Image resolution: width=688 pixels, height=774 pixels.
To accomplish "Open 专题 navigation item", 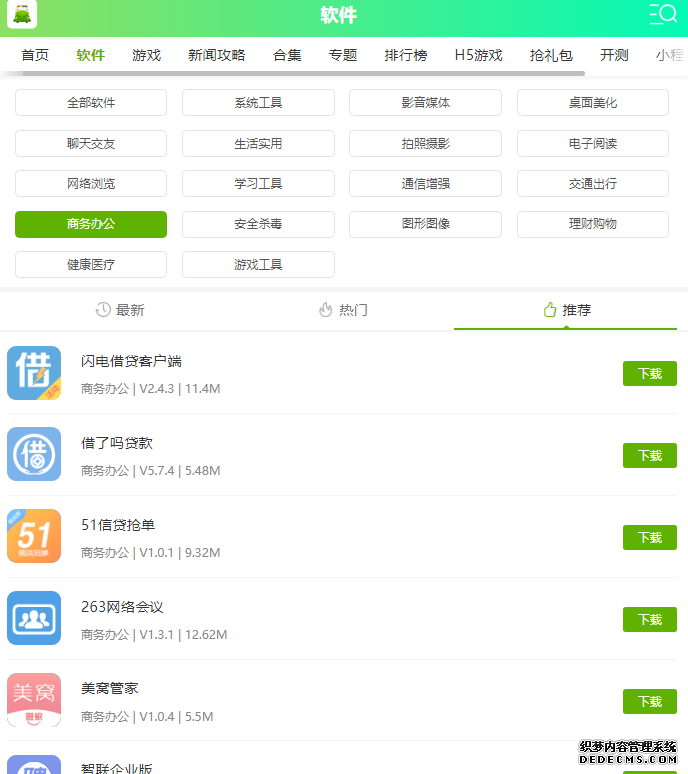I will click(343, 55).
